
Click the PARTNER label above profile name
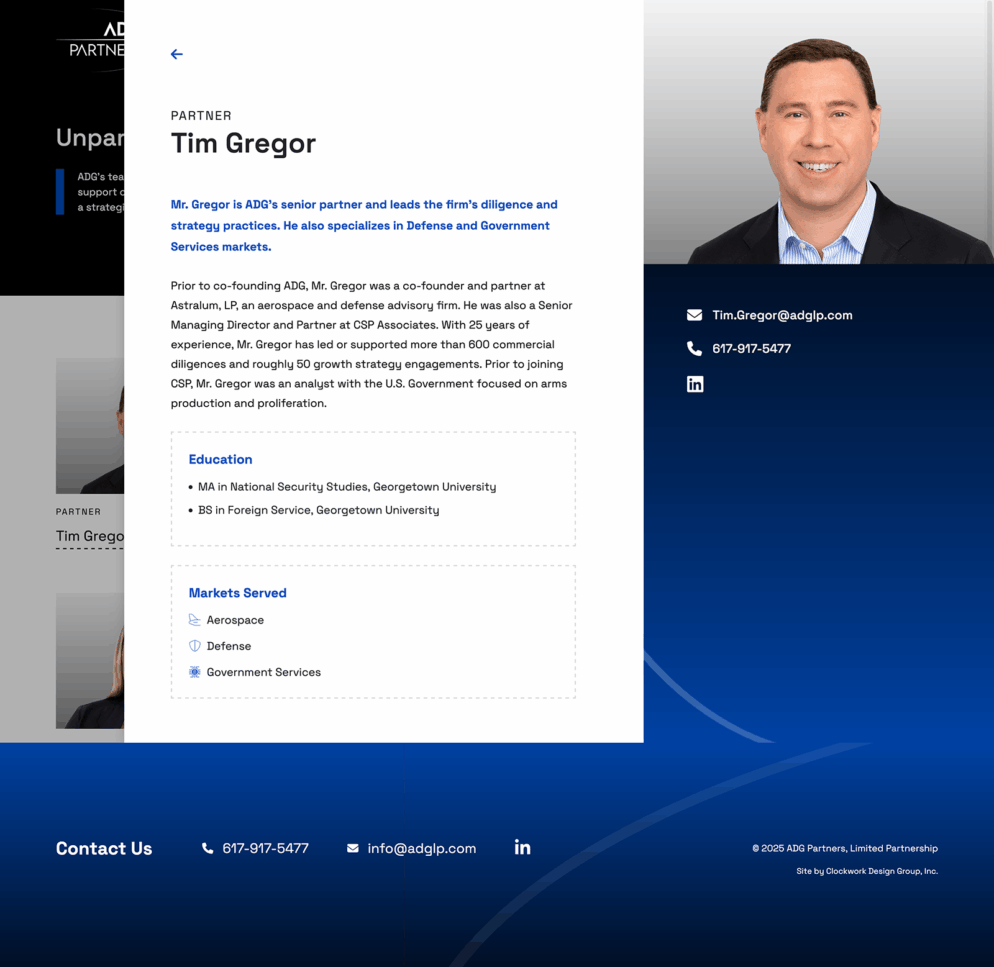click(x=201, y=115)
